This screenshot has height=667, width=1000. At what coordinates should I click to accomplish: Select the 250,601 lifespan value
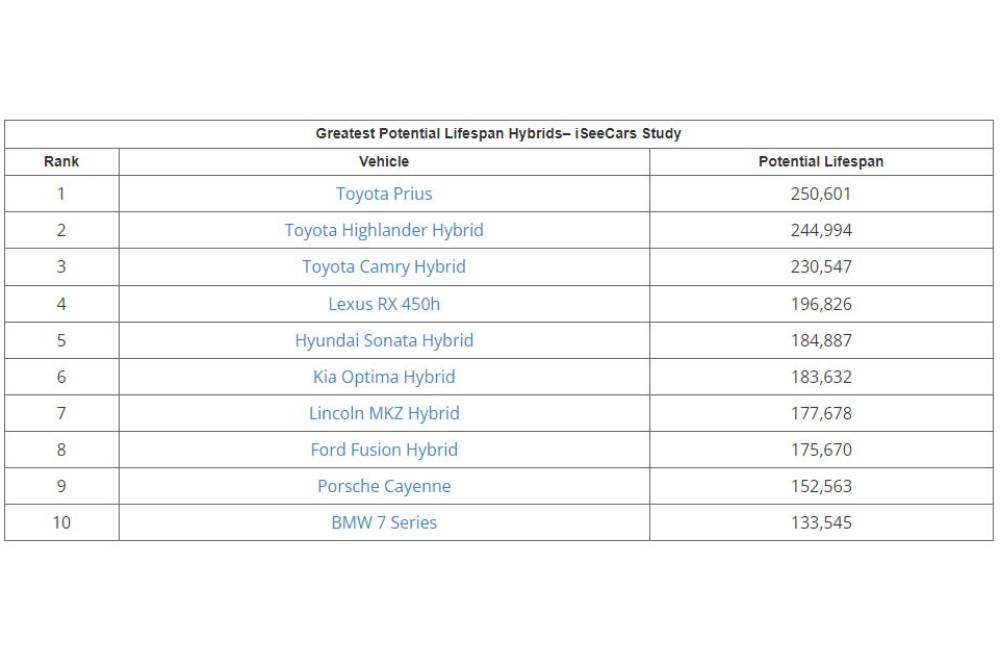[x=821, y=194]
